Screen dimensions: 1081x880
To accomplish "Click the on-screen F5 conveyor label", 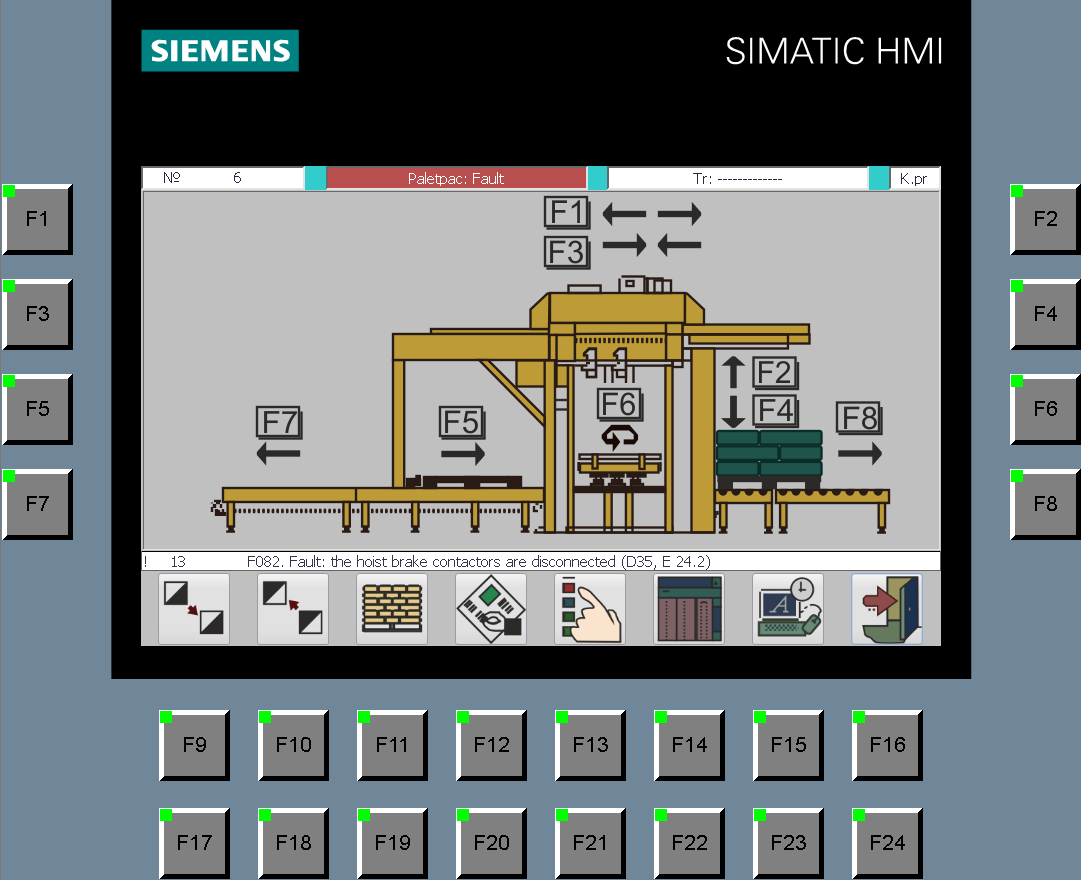I will pyautogui.click(x=462, y=422).
